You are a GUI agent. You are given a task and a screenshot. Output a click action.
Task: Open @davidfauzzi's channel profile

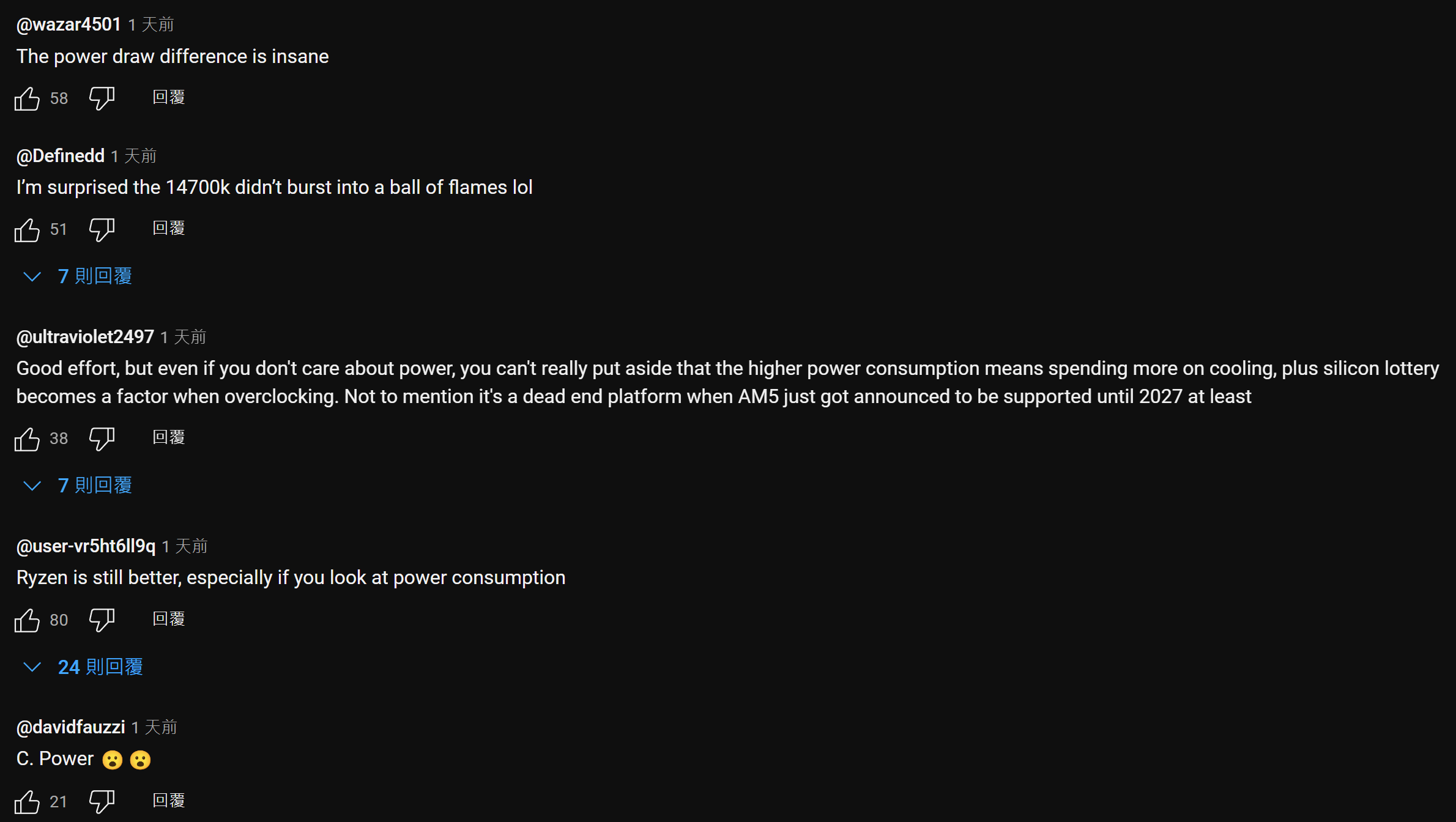pyautogui.click(x=70, y=727)
